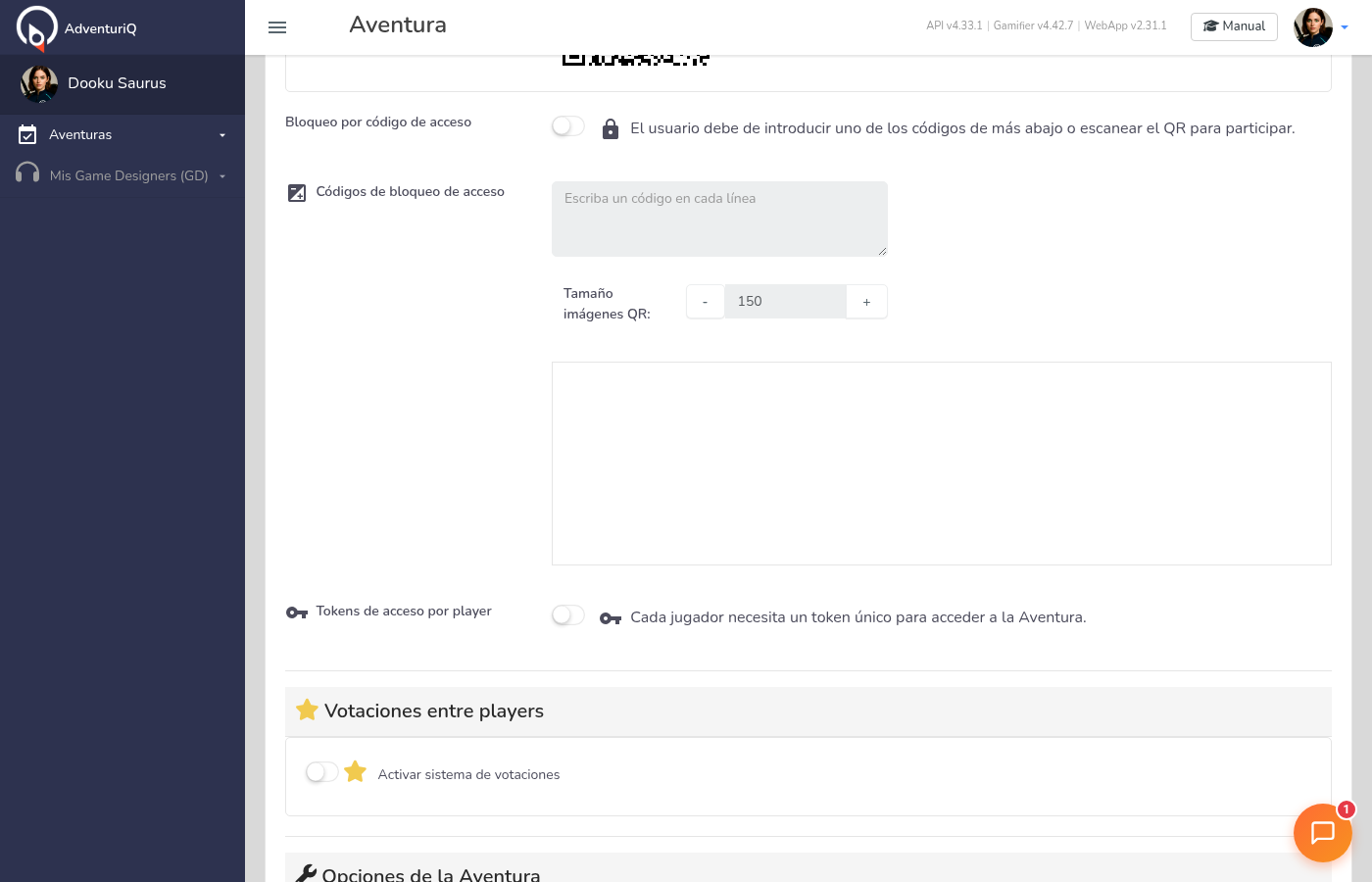Open the Manual button
Screen dimensions: 1372x882
[x=1234, y=26]
